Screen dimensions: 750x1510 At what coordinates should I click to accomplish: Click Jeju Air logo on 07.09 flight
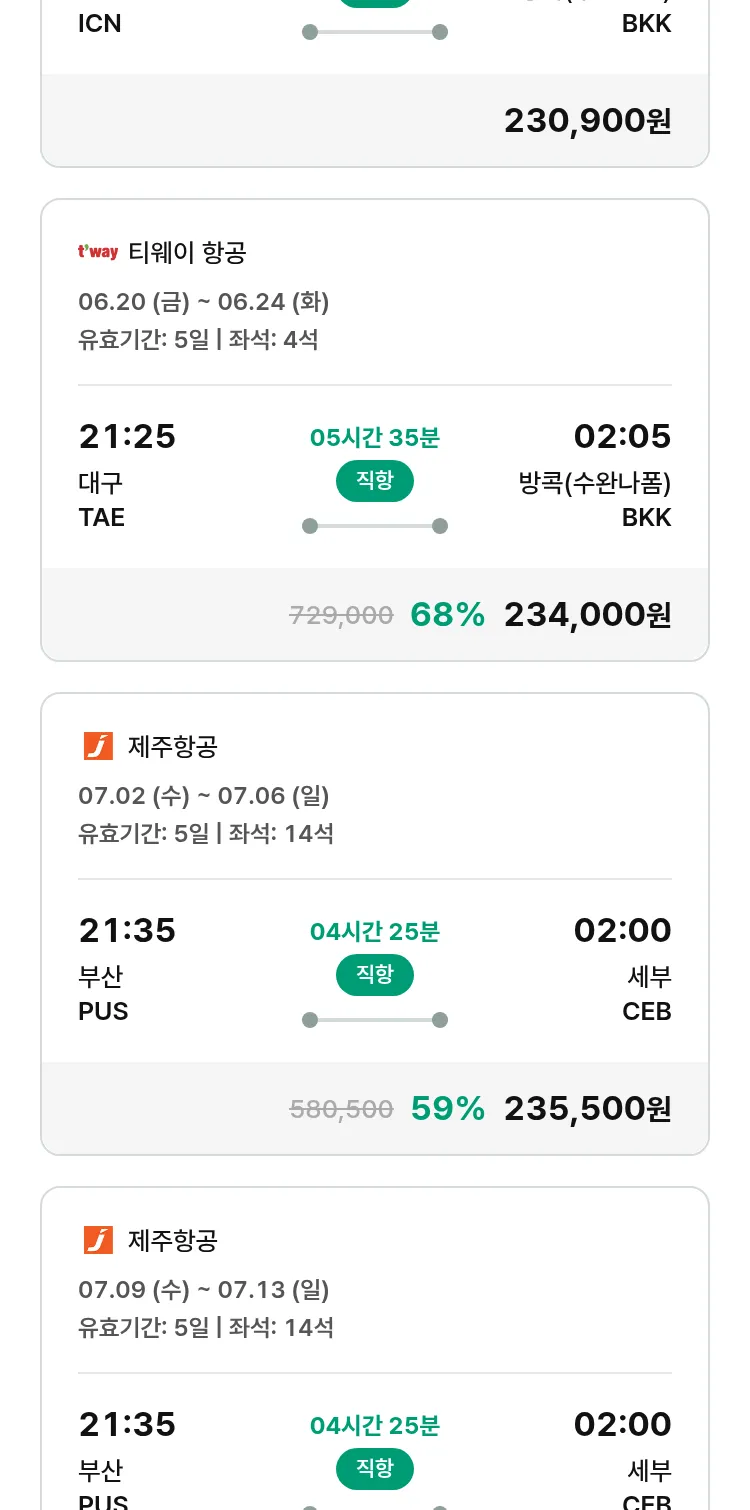(98, 1240)
